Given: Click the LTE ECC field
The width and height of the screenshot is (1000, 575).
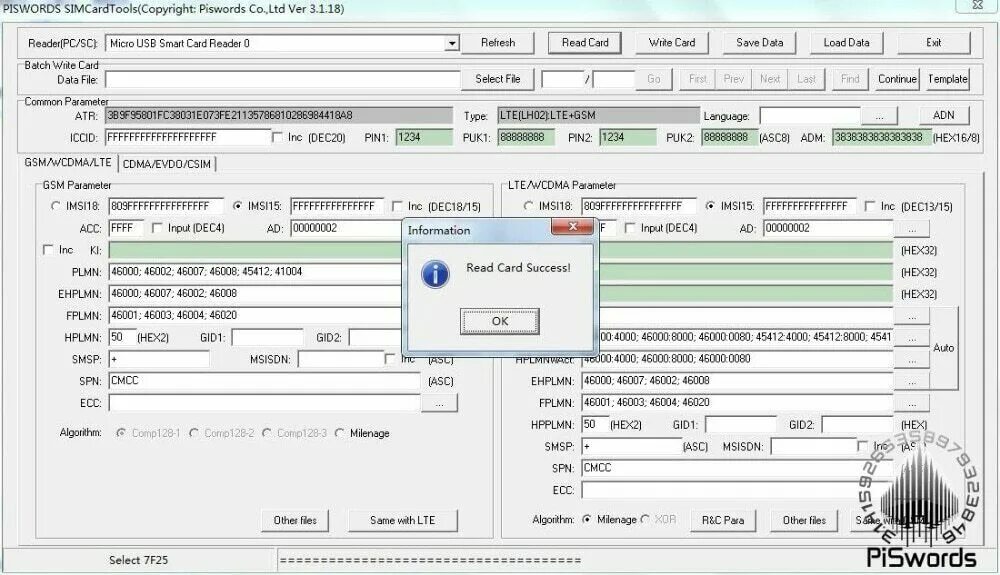Looking at the screenshot, I should coord(737,490).
